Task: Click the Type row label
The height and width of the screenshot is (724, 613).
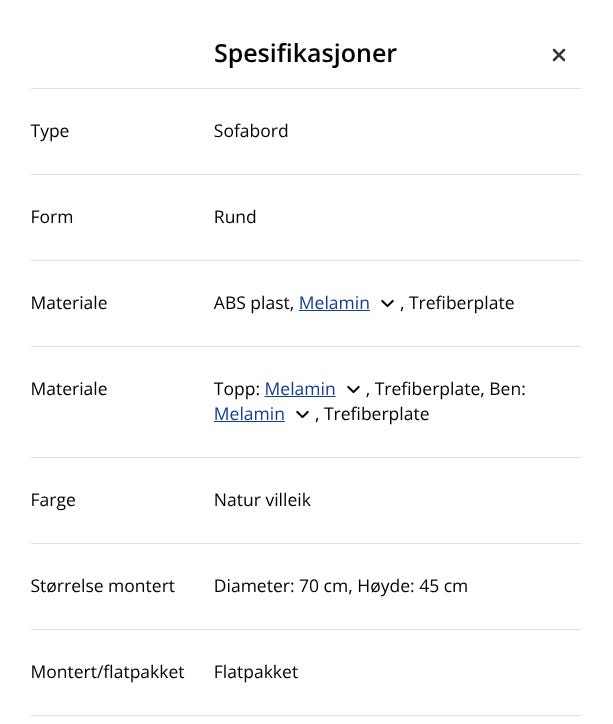Action: 50,131
